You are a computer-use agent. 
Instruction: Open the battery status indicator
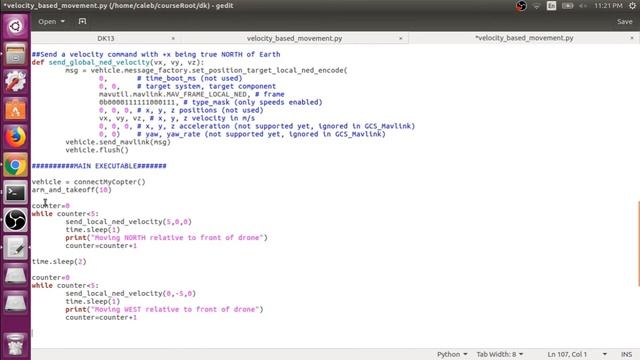pos(567,6)
